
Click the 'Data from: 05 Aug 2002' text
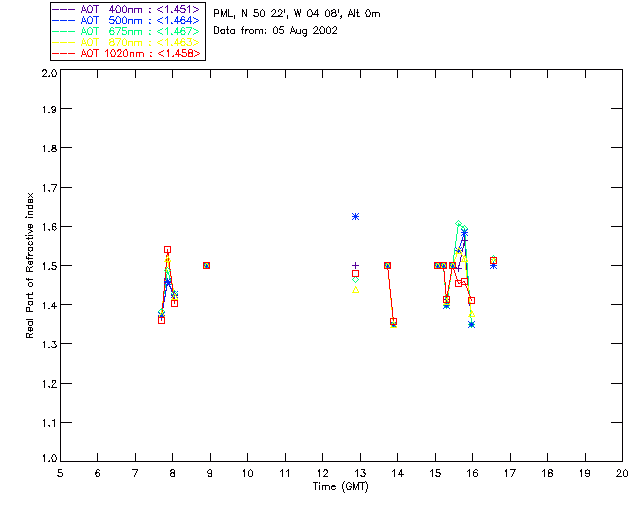coord(276,31)
